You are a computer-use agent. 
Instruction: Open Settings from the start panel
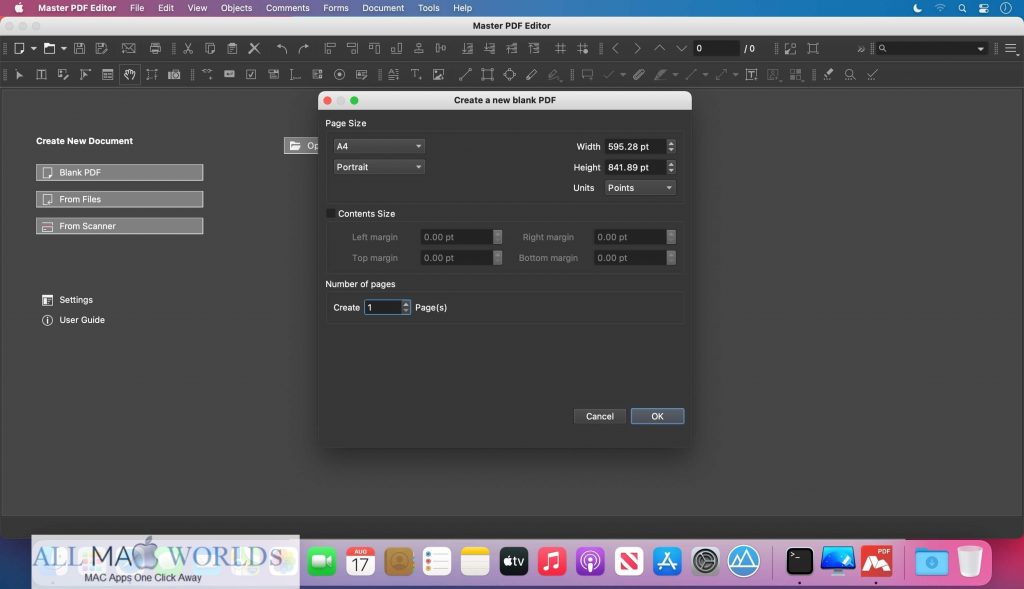pyautogui.click(x=76, y=300)
